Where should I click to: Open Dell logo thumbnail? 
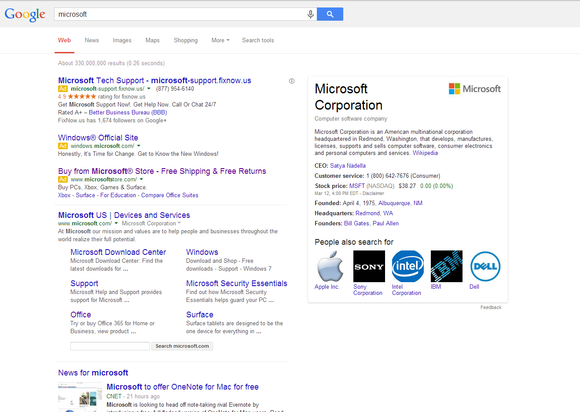point(485,266)
